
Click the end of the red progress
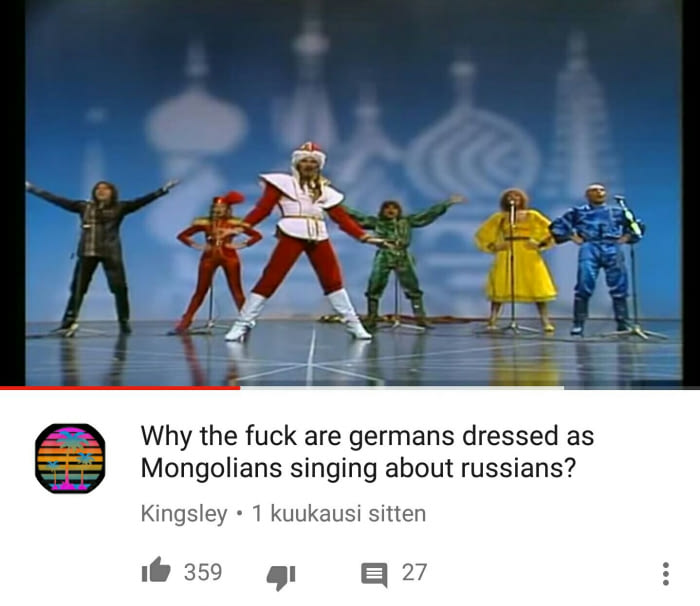pos(240,388)
